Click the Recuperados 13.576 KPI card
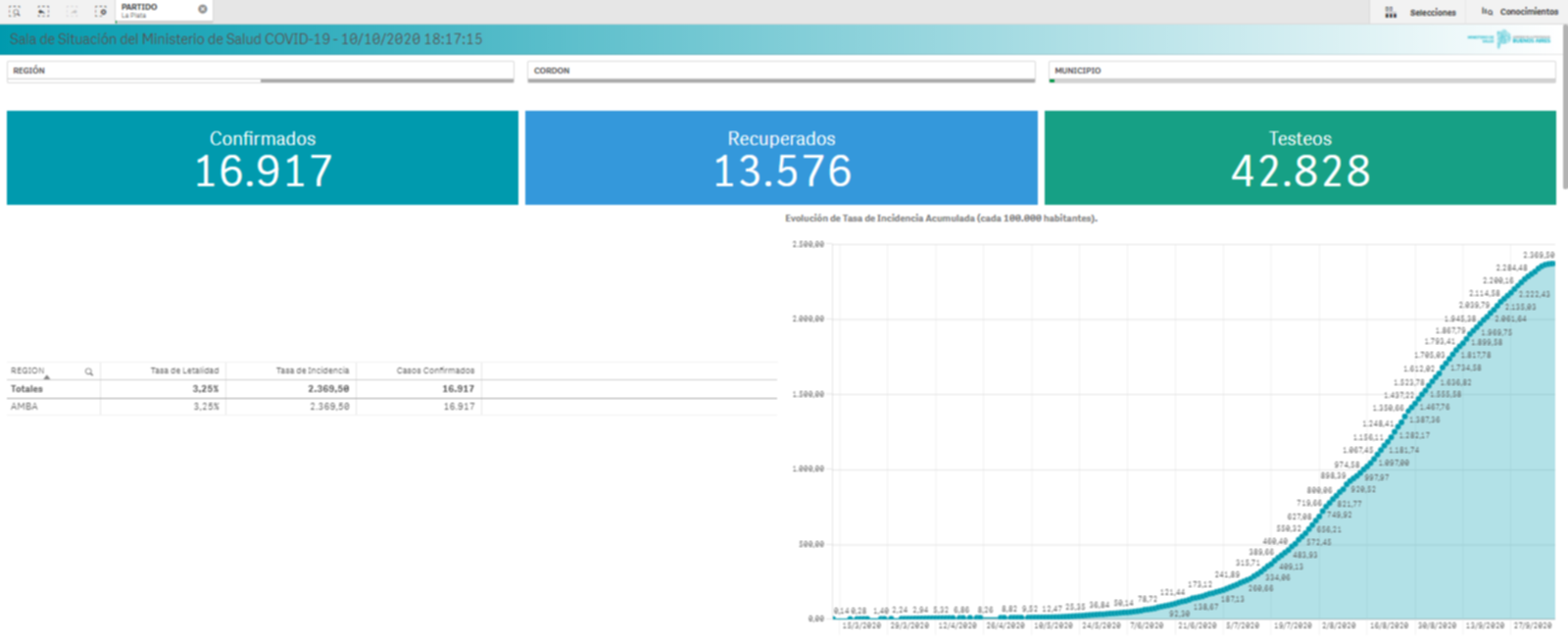Screen dimensions: 1568x641 781,158
